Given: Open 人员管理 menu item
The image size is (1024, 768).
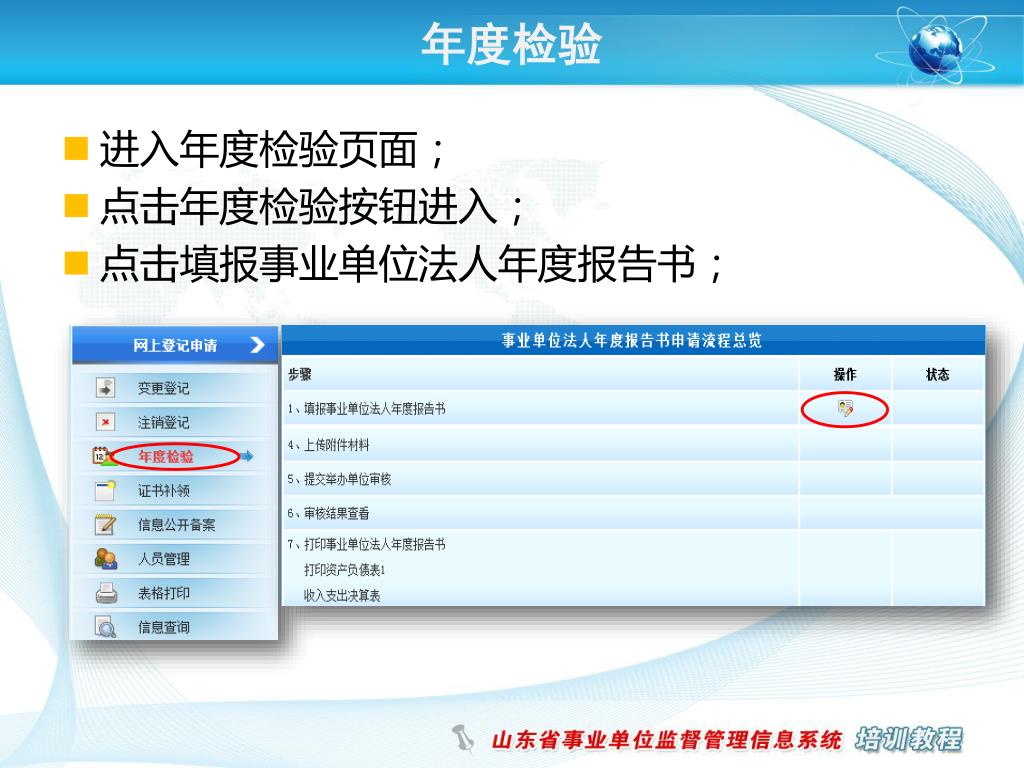Looking at the screenshot, I should [164, 559].
